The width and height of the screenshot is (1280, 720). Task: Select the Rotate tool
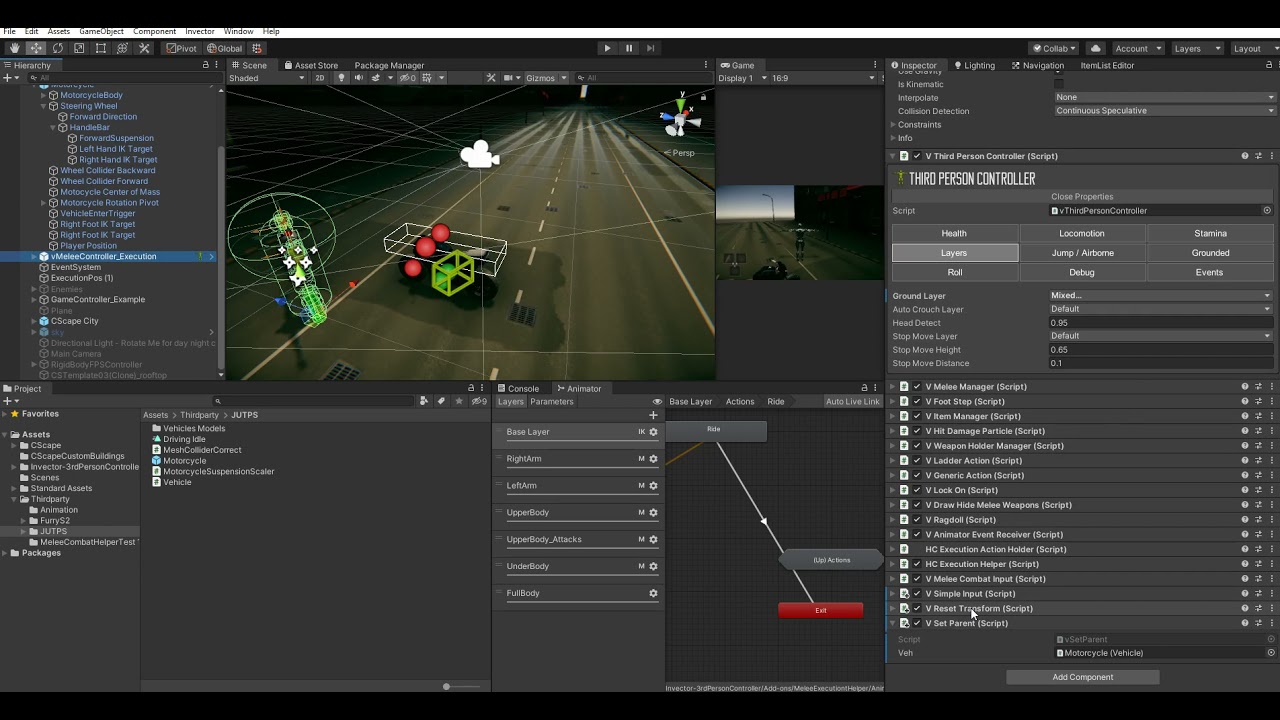click(57, 48)
